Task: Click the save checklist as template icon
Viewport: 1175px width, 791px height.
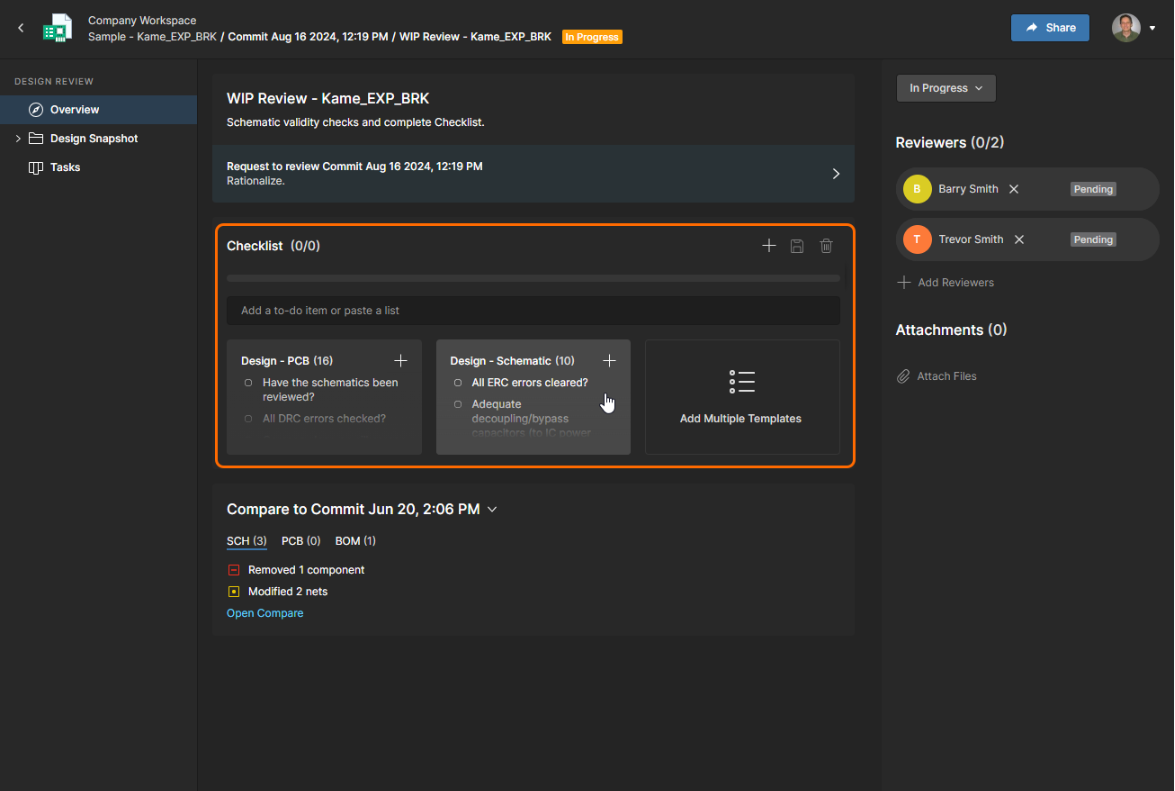Action: click(x=797, y=246)
